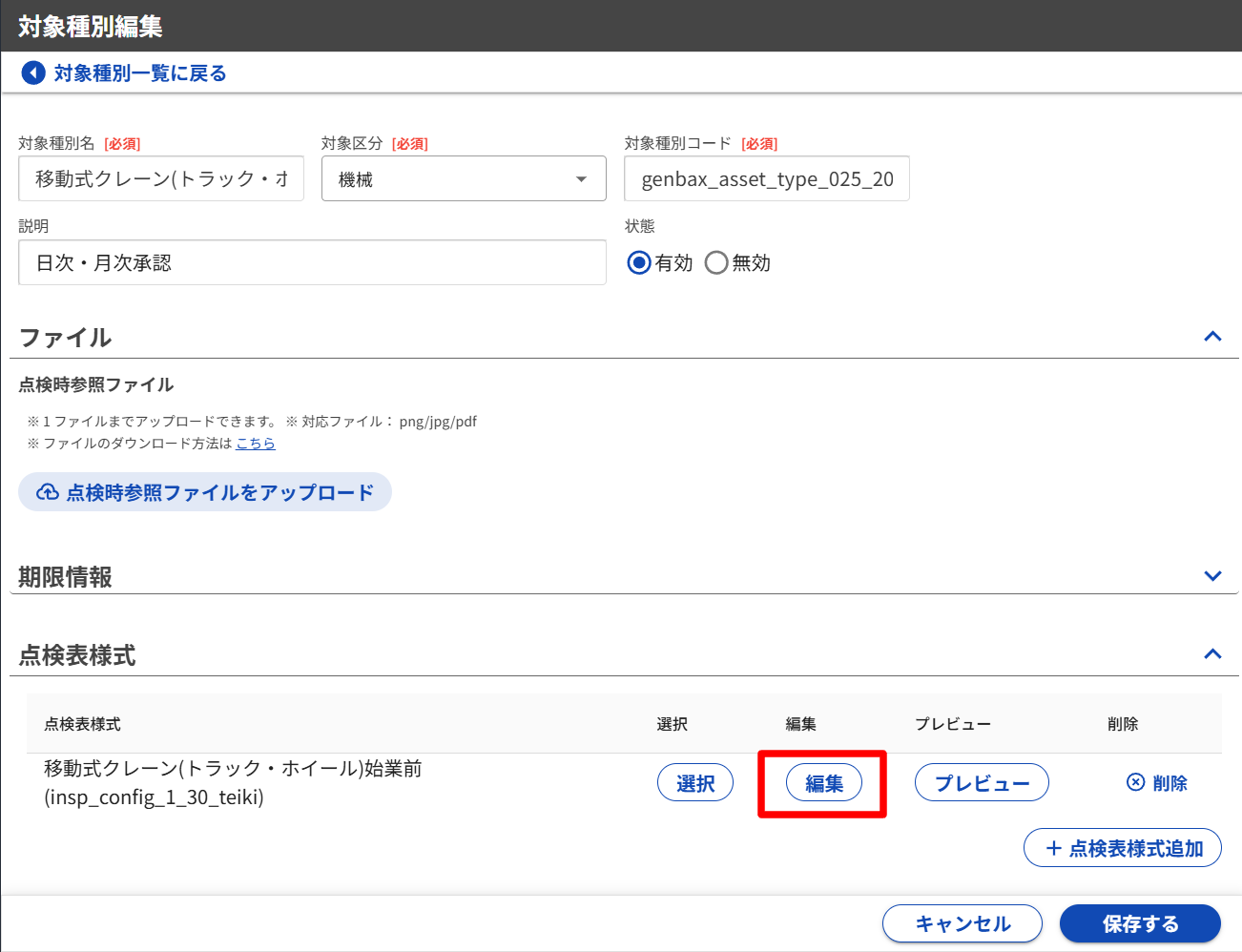The height and width of the screenshot is (952, 1242).
Task: Collapse the 点検表様式 section chevron
Action: [1212, 654]
